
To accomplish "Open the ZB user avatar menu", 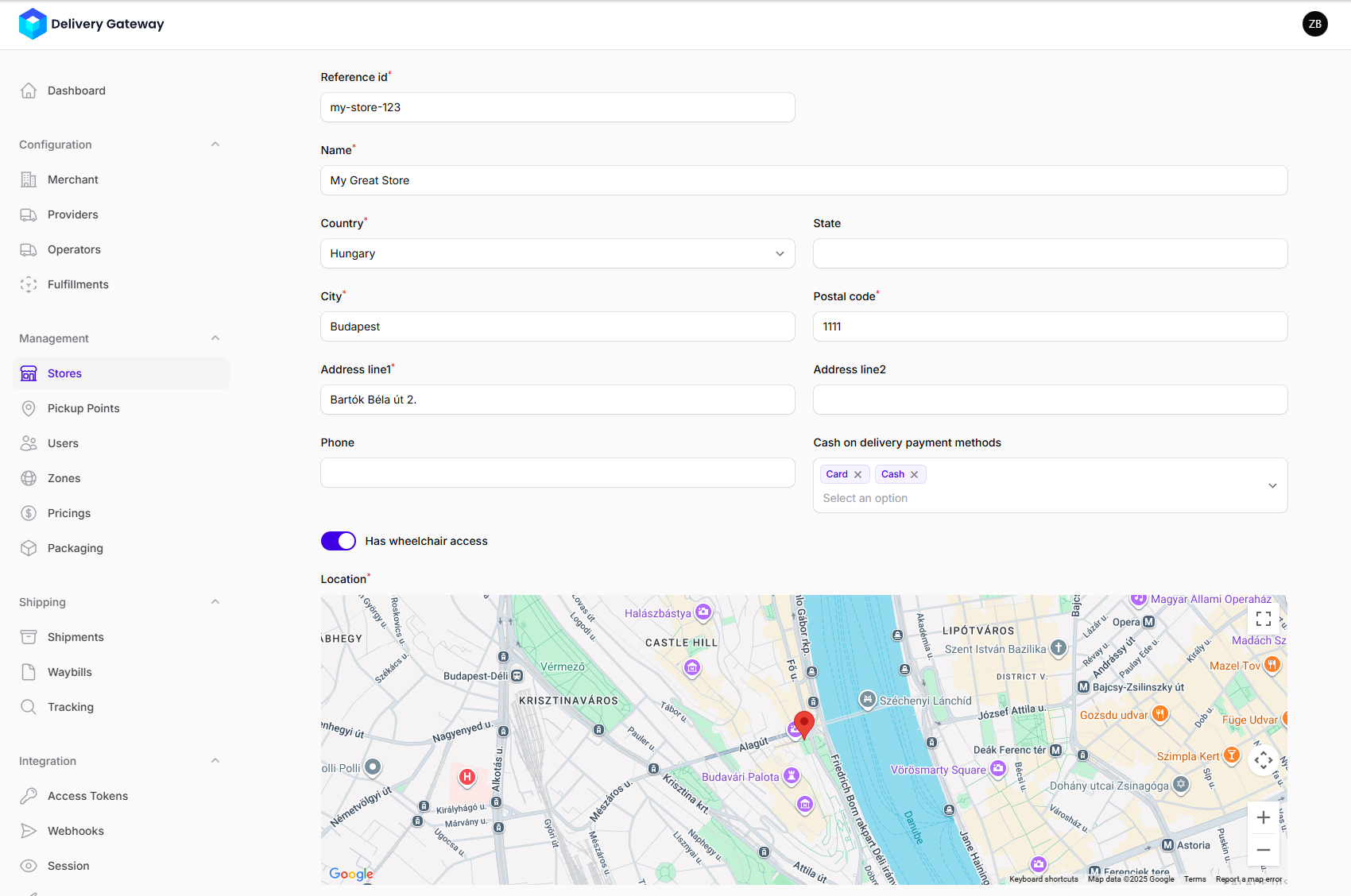I will [x=1314, y=24].
